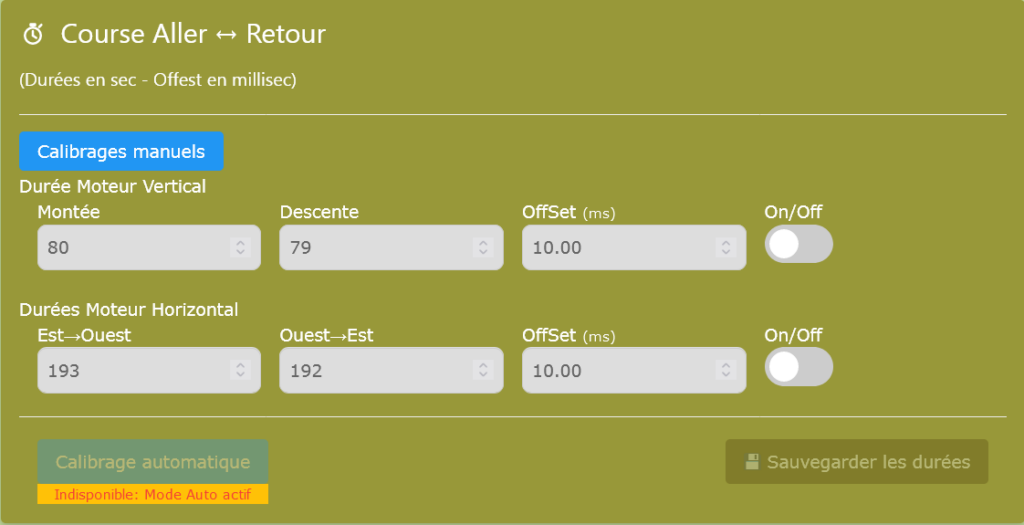Click Sauvegarder les durées button
The image size is (1024, 525).
tap(856, 462)
